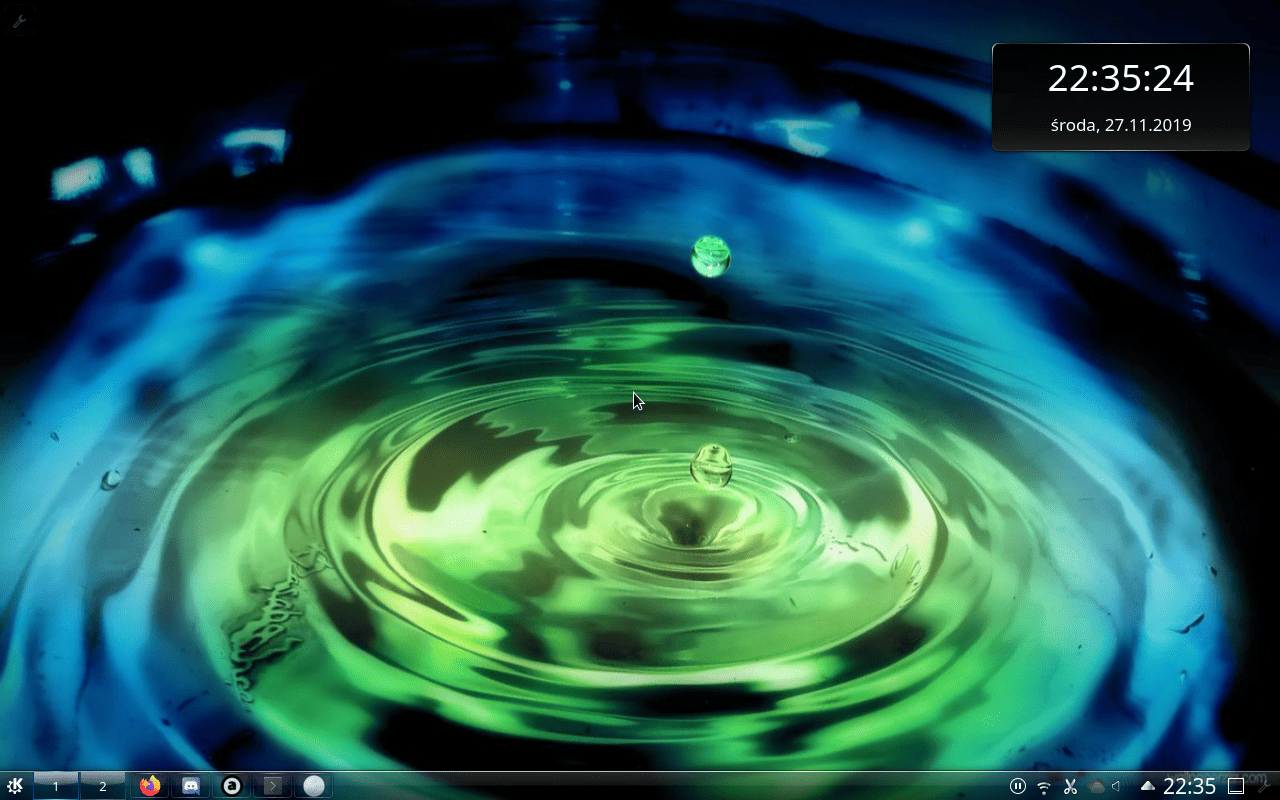Click the pause icon in system tray
This screenshot has width=1280, height=800.
1018,786
